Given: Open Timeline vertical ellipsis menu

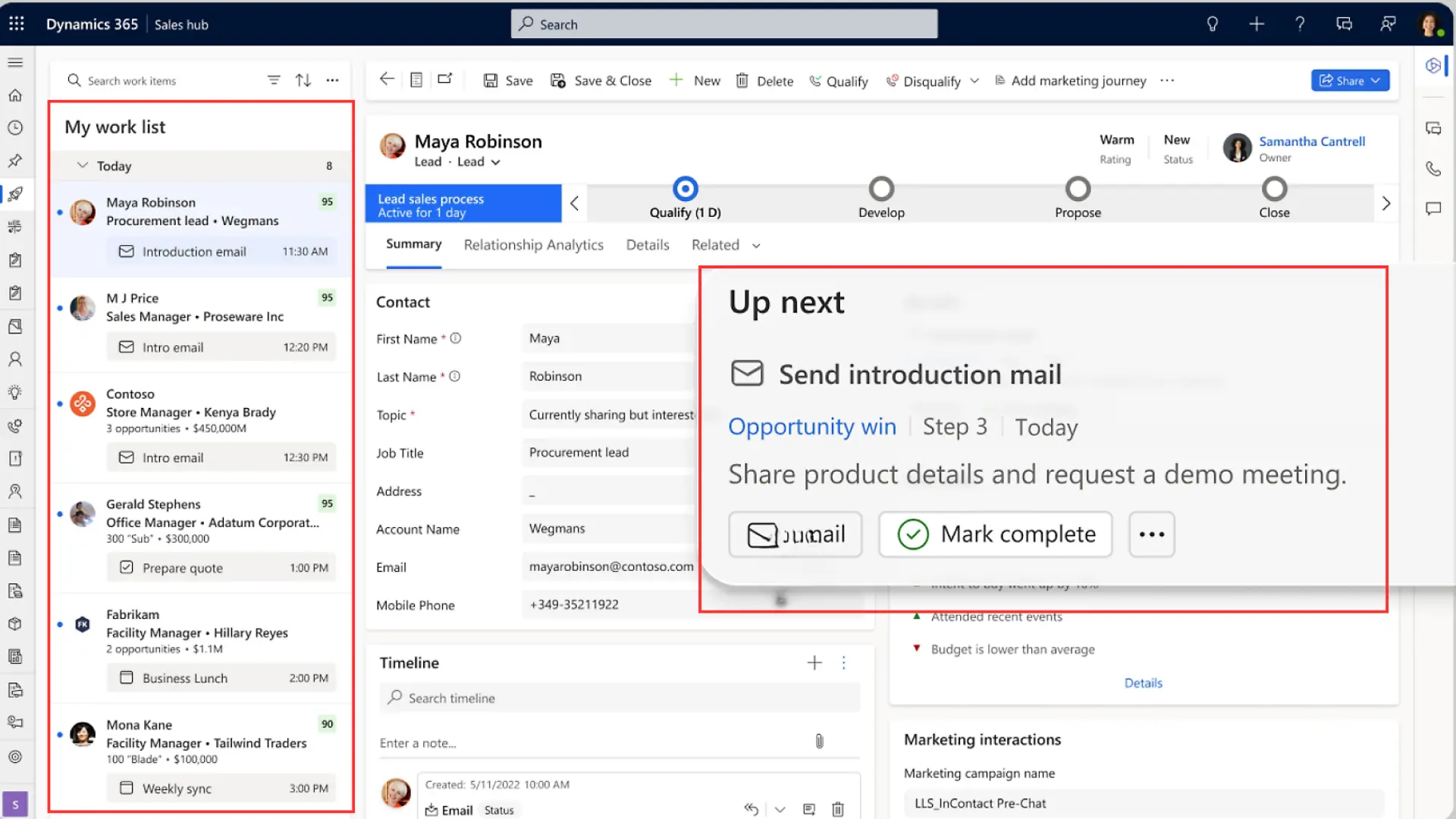Looking at the screenshot, I should tap(843, 663).
